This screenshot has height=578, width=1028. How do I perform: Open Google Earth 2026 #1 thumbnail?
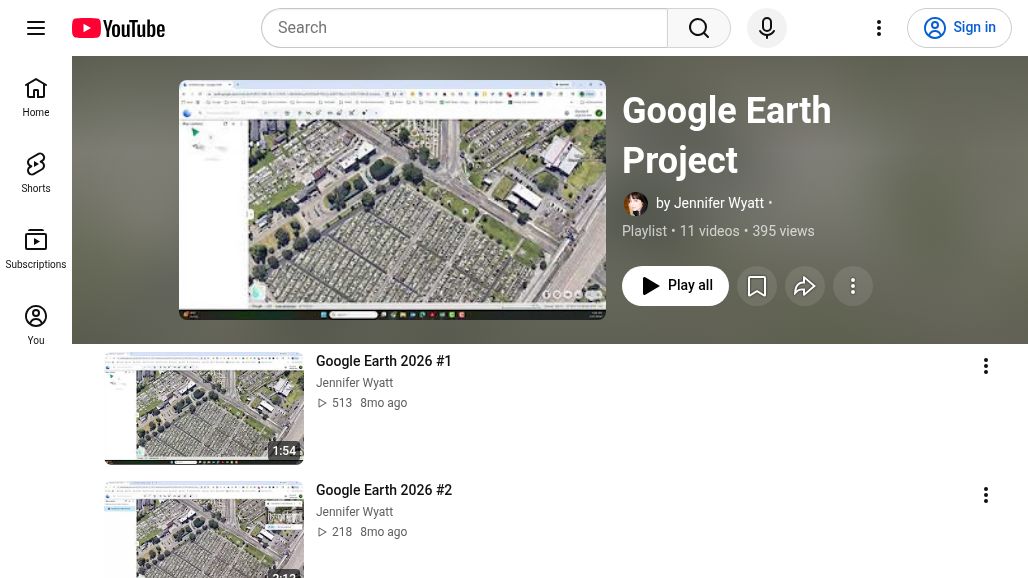(x=204, y=408)
